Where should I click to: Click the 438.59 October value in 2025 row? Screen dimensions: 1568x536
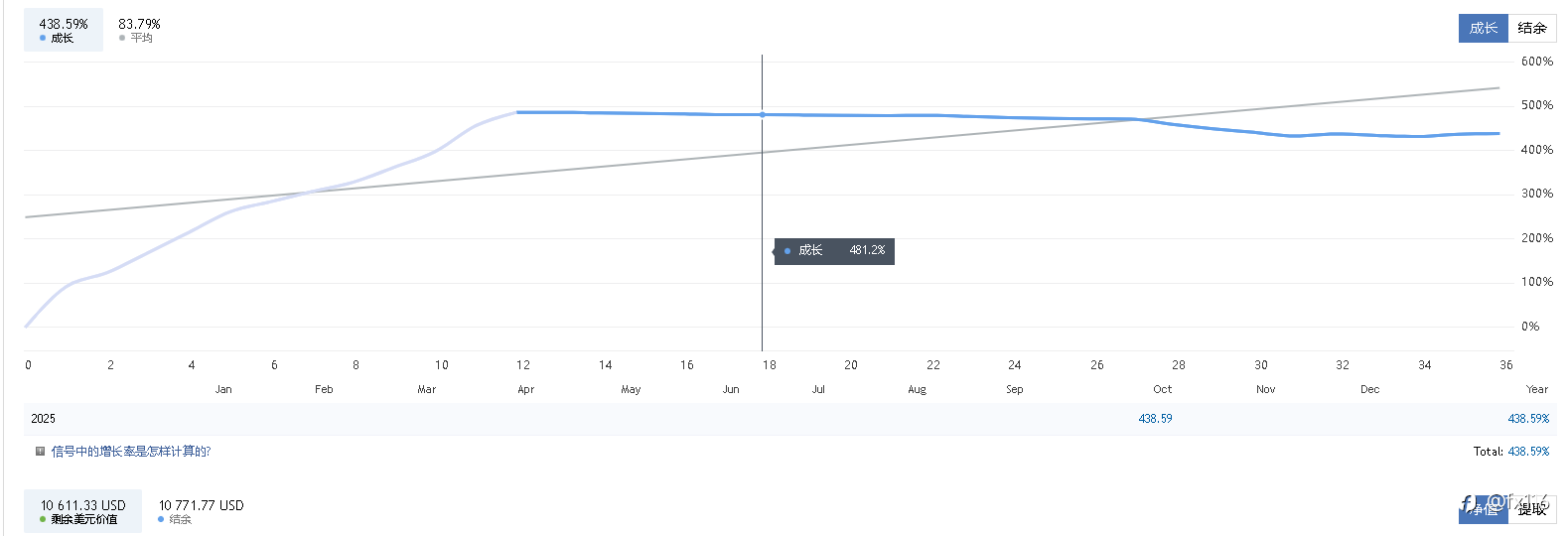(1155, 419)
